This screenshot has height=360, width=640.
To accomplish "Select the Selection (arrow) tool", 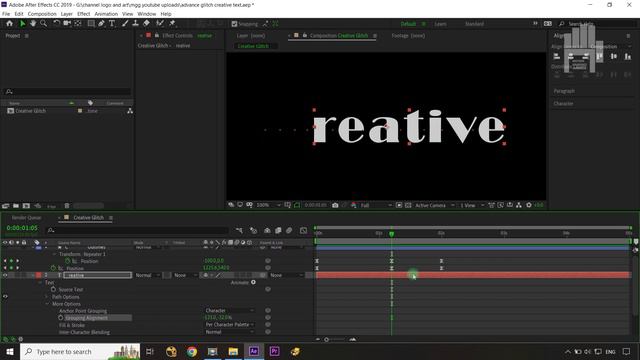I will click(x=22, y=24).
